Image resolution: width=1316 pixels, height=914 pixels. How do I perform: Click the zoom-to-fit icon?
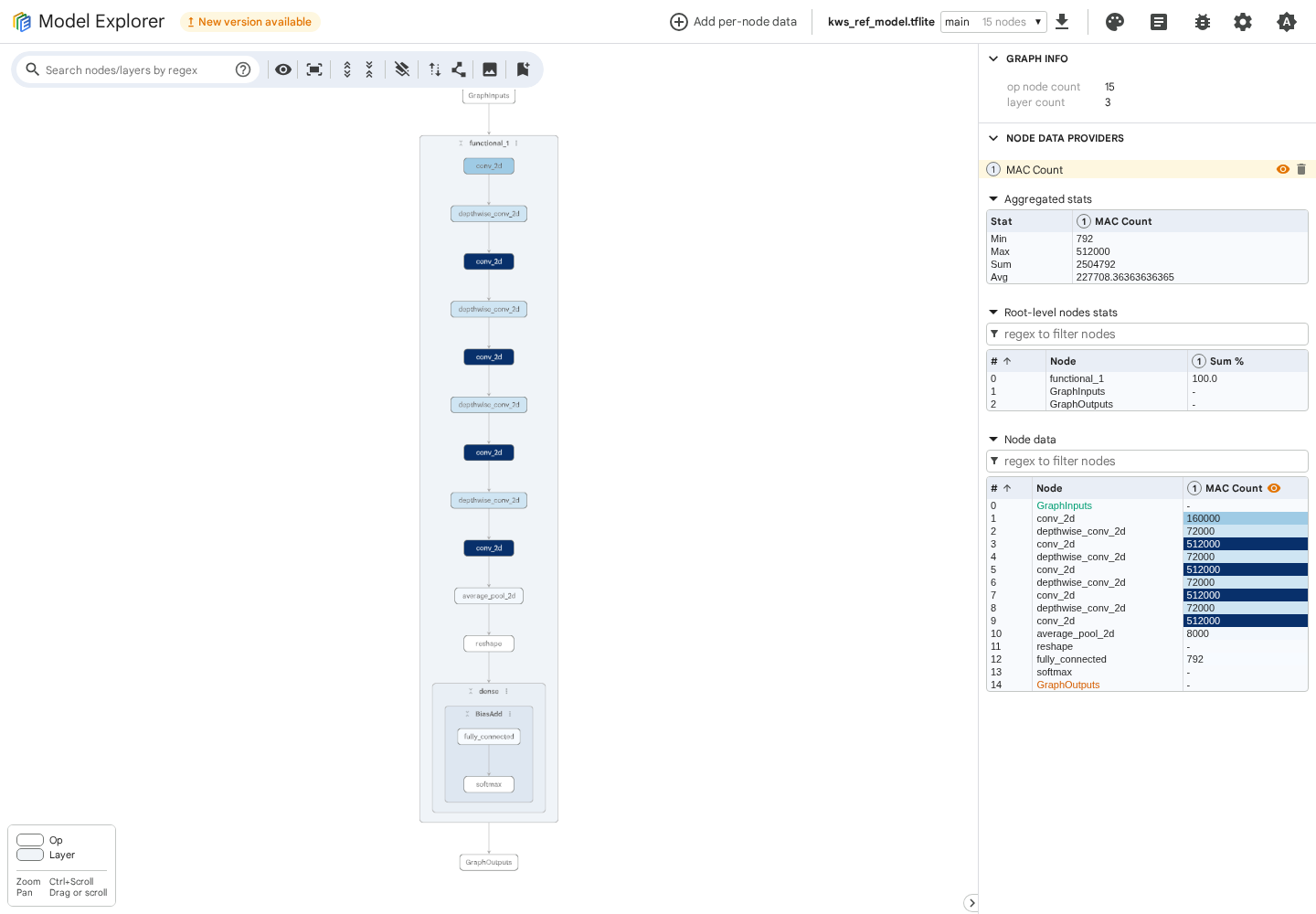coord(314,69)
